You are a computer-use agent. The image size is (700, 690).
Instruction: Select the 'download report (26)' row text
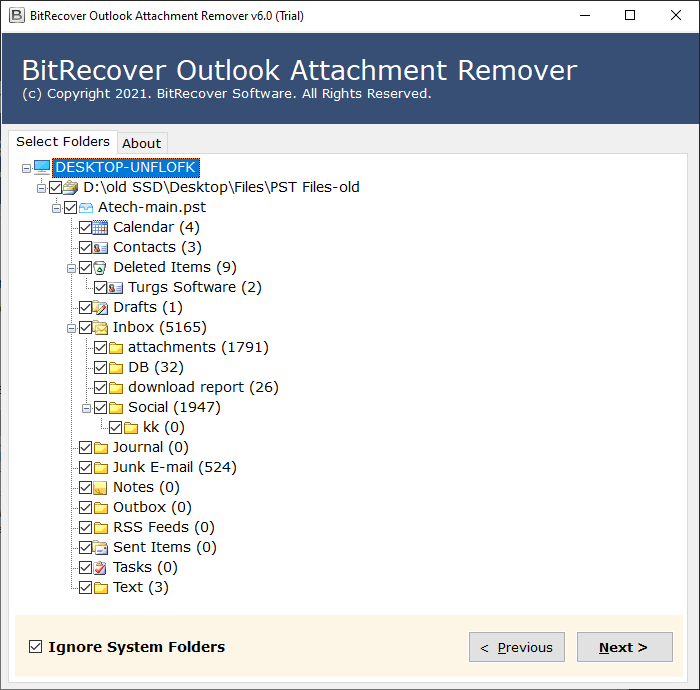coord(203,387)
